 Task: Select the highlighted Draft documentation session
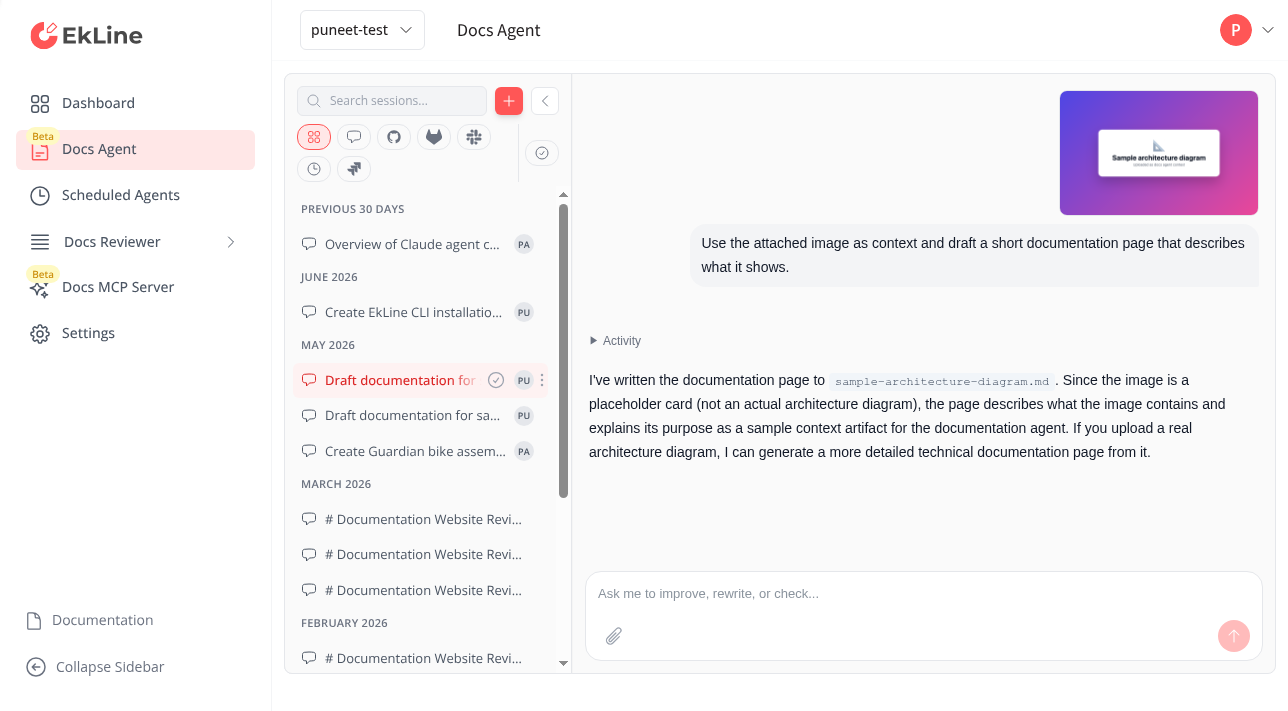420,380
